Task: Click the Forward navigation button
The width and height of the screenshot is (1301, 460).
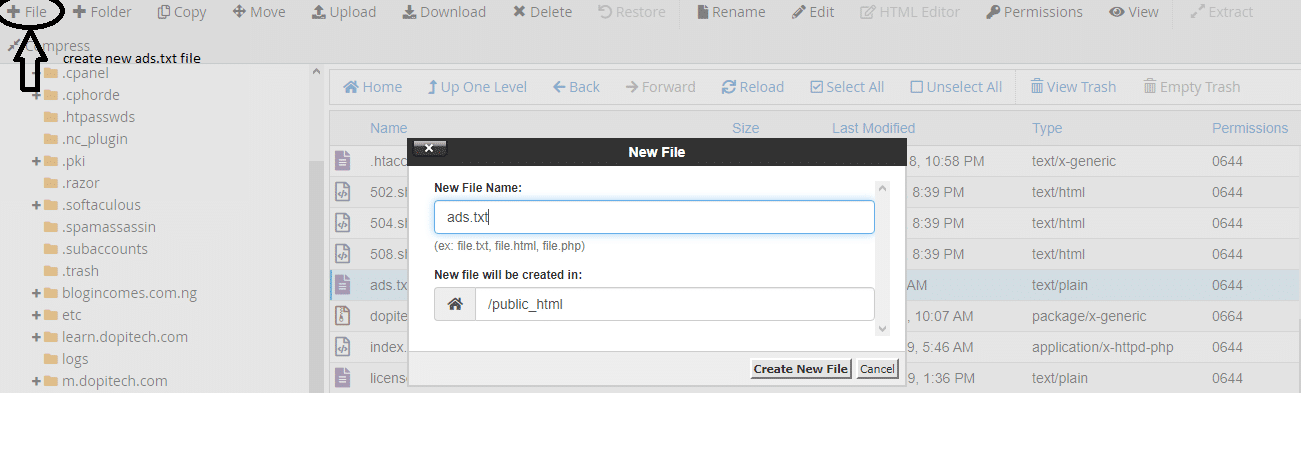Action: pyautogui.click(x=661, y=87)
